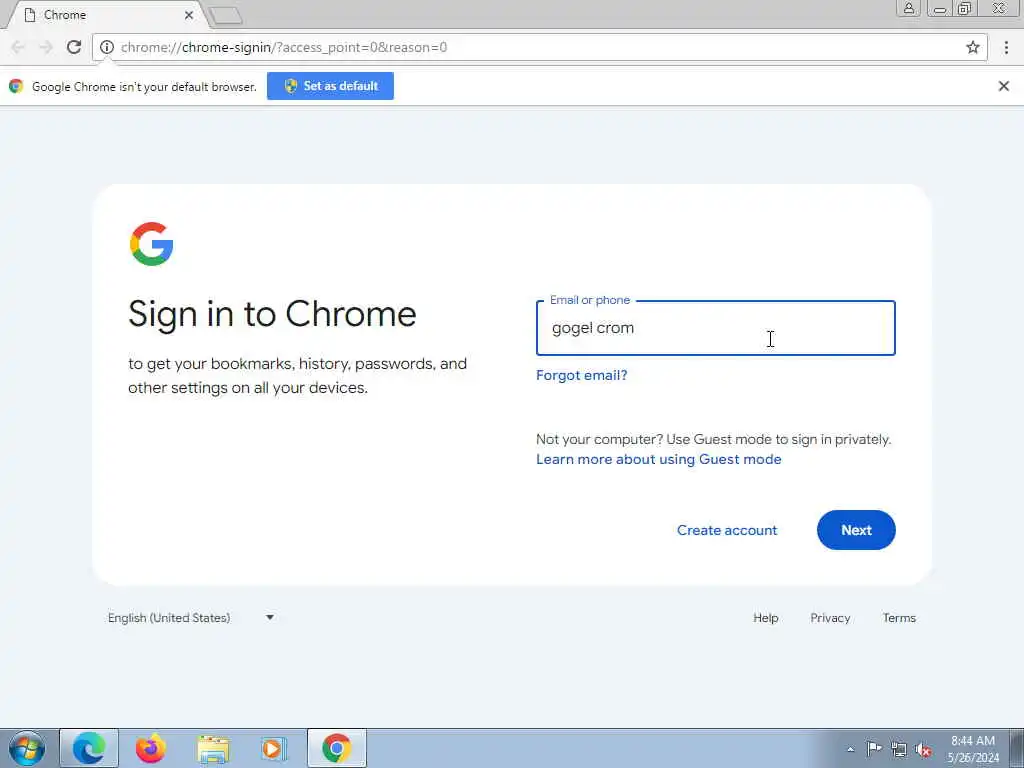Click the Chrome taskbar icon
Viewport: 1024px width, 768px height.
click(x=336, y=748)
